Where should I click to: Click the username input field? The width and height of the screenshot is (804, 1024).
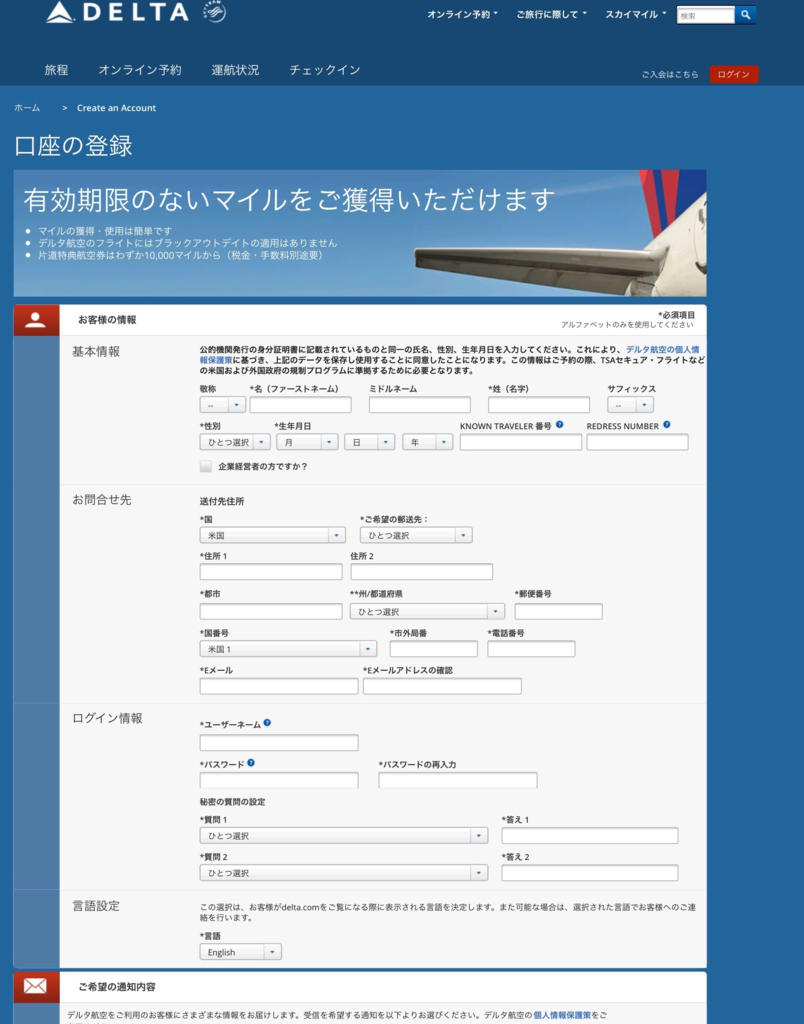(279, 743)
